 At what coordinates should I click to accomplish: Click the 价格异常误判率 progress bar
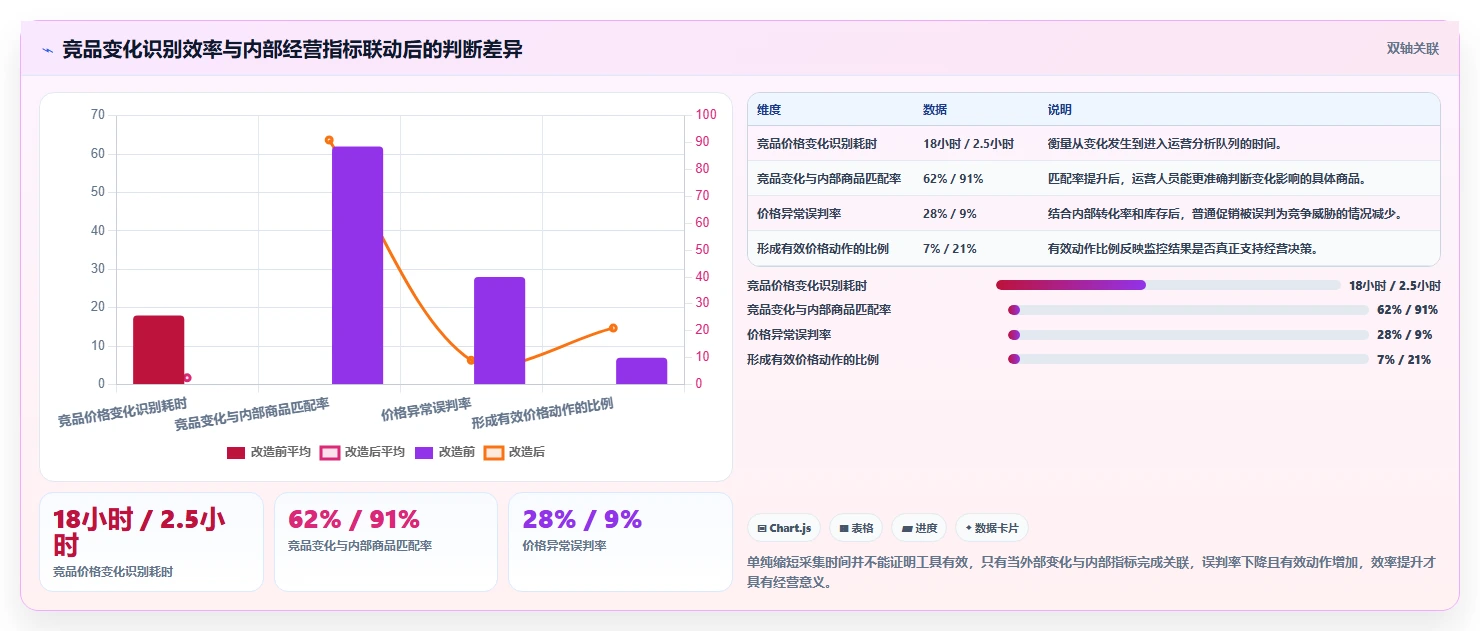point(1188,335)
